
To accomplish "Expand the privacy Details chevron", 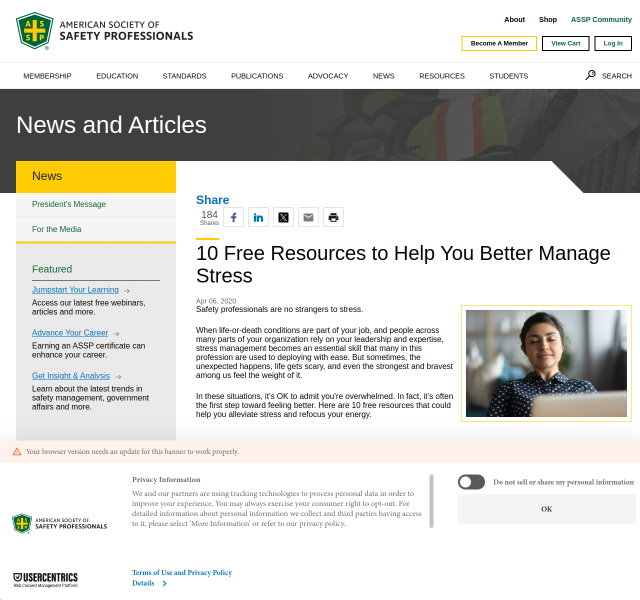I will point(164,583).
